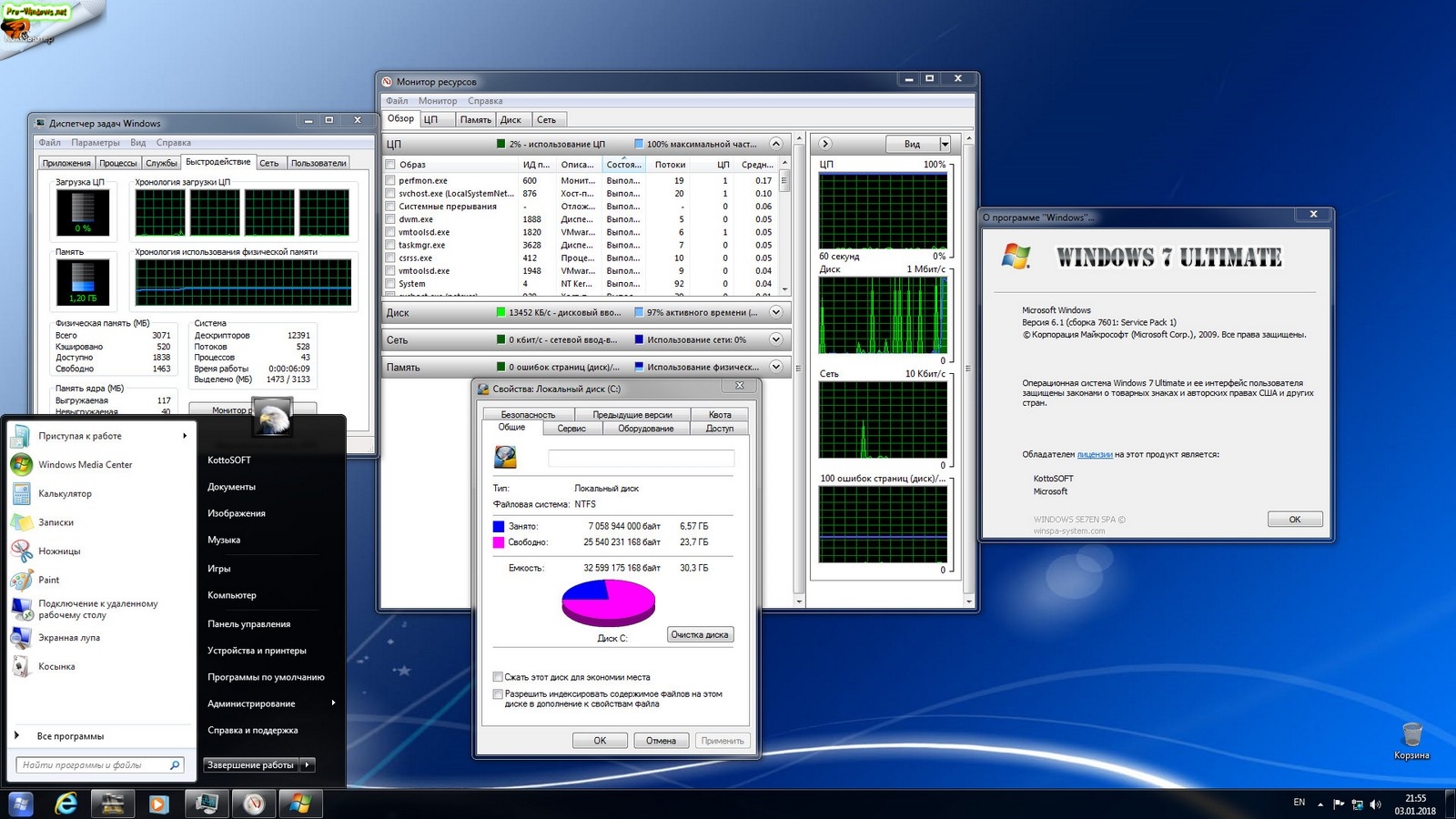Open the Безопасность tab in disk properties
This screenshot has width=1456, height=819.
(x=528, y=414)
